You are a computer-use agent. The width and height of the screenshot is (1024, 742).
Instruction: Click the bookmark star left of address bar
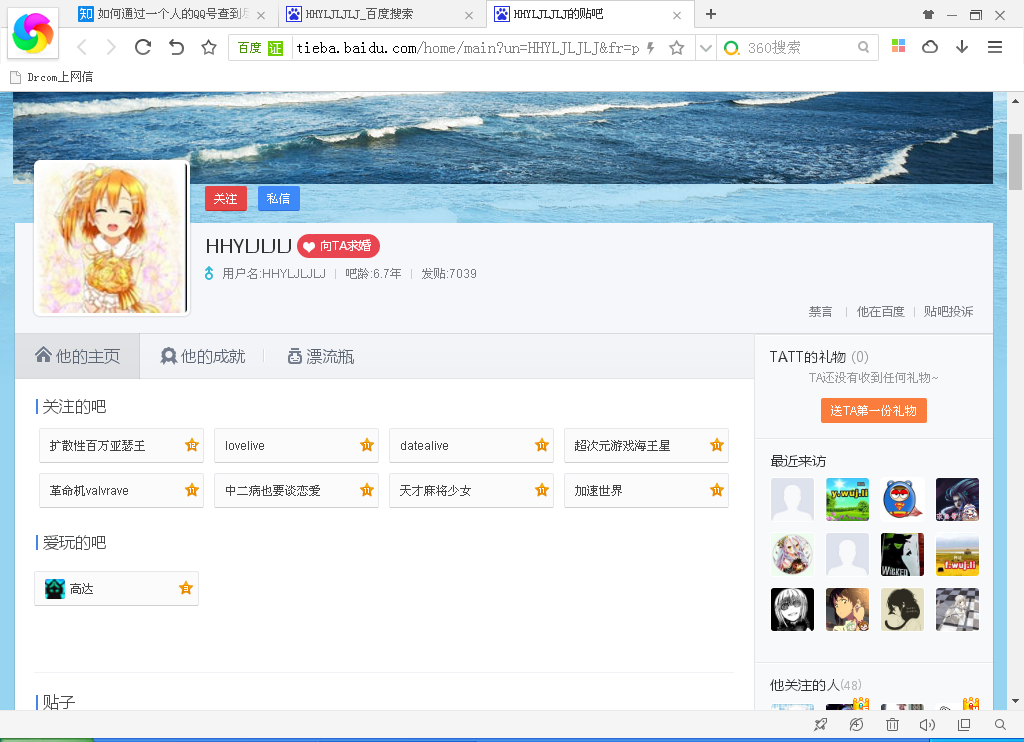(x=209, y=47)
